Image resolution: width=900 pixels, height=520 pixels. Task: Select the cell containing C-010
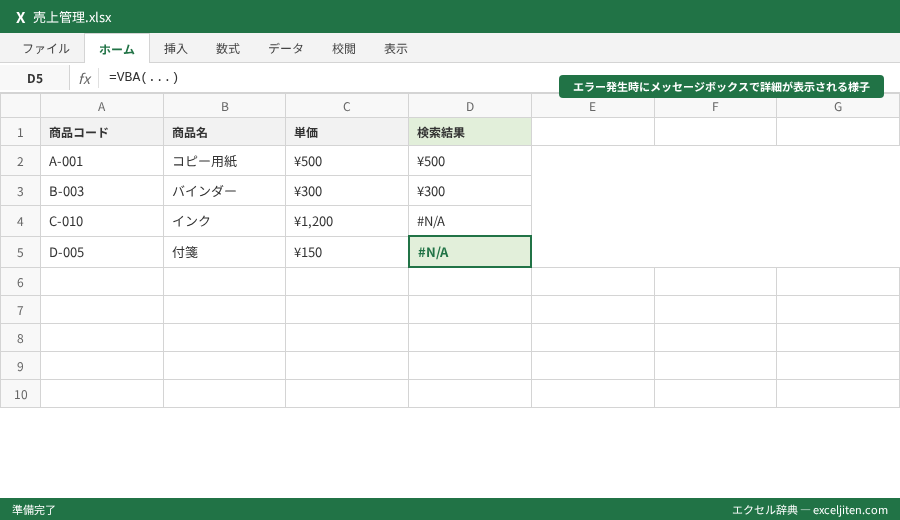tap(102, 221)
